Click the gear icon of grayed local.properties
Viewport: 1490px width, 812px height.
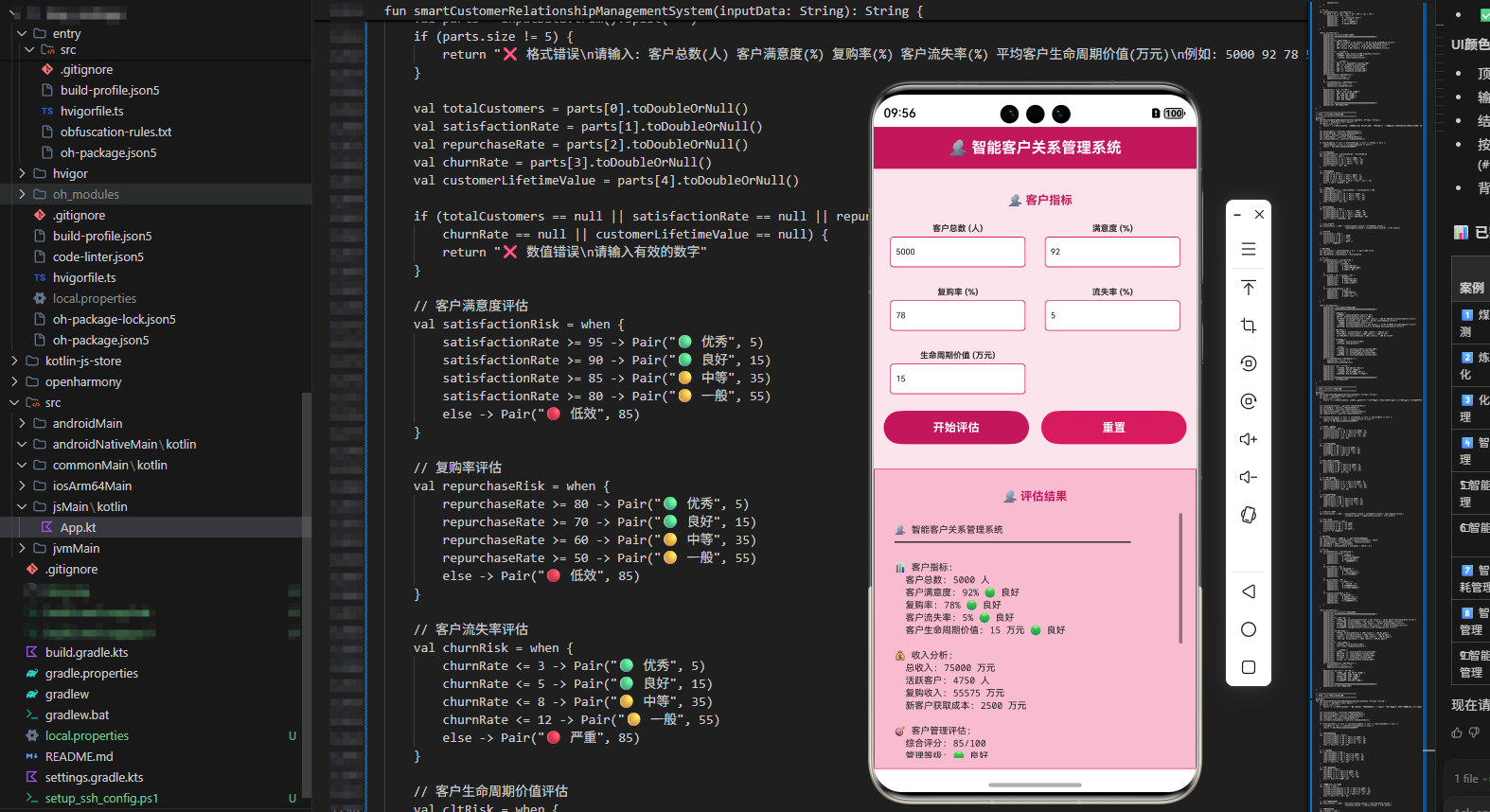click(x=40, y=298)
